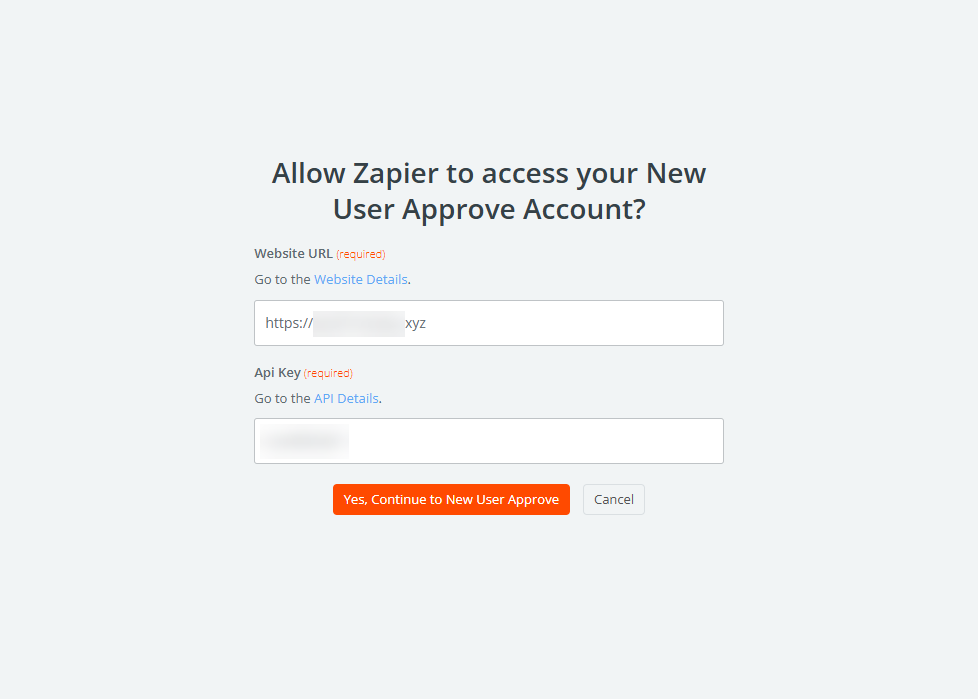Viewport: 978px width, 699px height.
Task: Click Yes, Continue to New User Approve
Action: click(451, 500)
